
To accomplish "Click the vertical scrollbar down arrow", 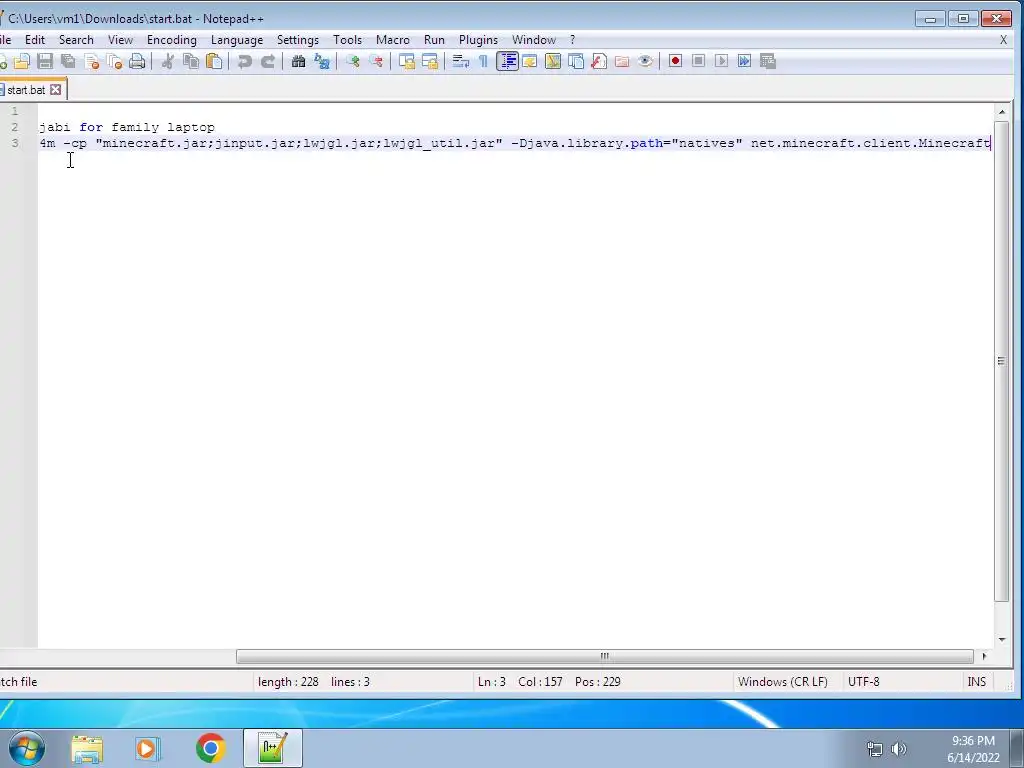I will [x=1002, y=639].
